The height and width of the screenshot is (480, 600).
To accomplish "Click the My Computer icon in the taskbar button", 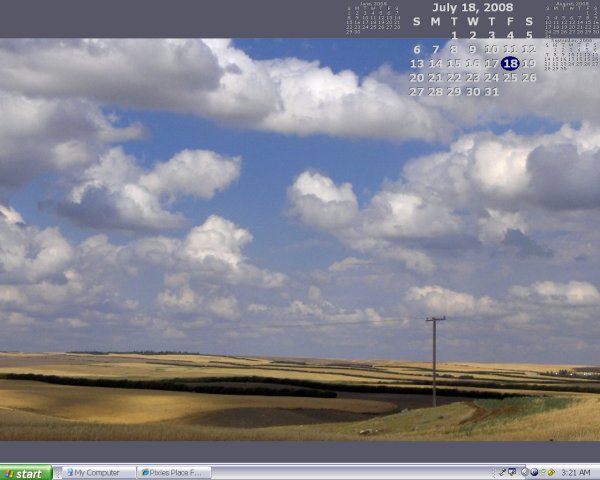I will coord(69,473).
